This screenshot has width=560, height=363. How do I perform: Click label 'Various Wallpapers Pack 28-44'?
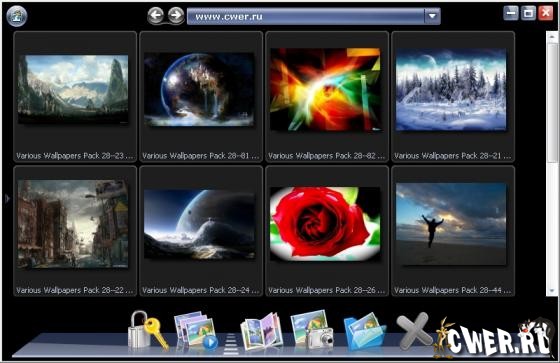(x=453, y=290)
